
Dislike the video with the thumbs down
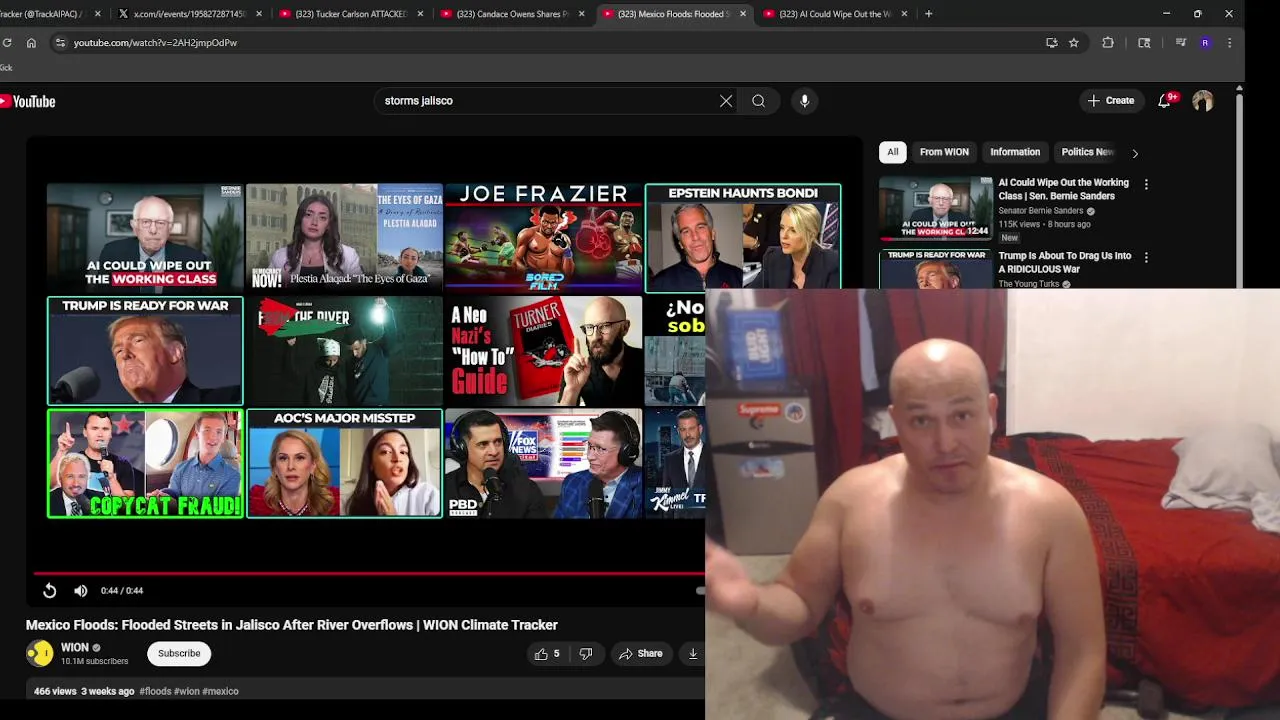tap(586, 654)
